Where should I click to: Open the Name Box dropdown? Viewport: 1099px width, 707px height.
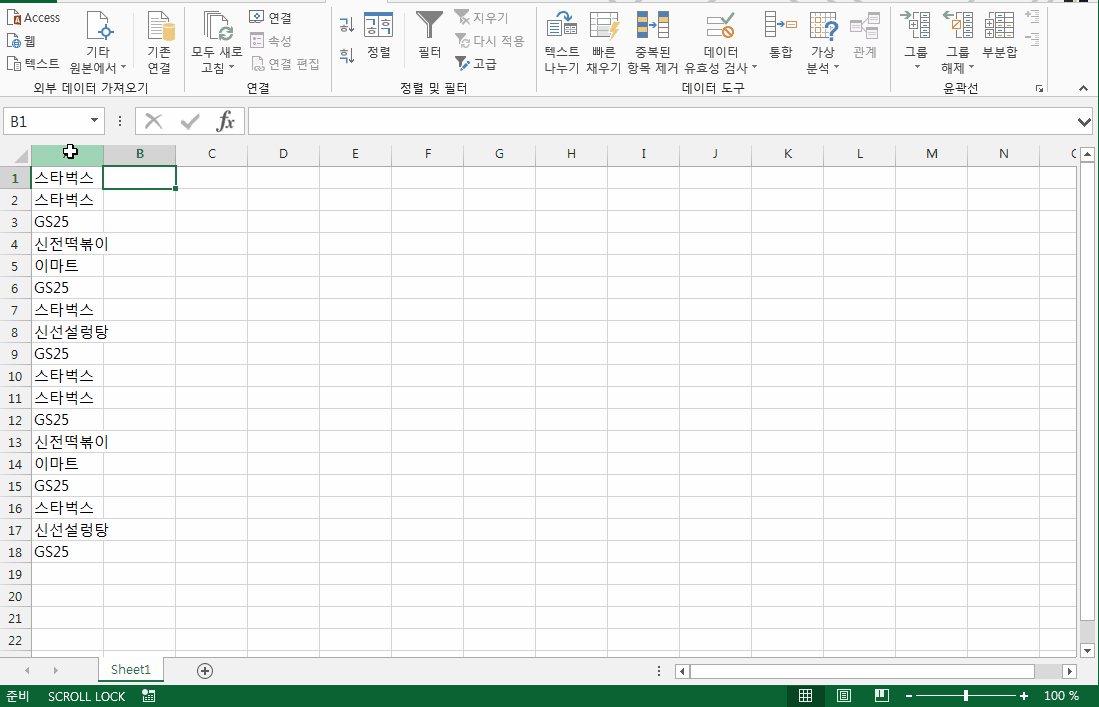pyautogui.click(x=94, y=121)
